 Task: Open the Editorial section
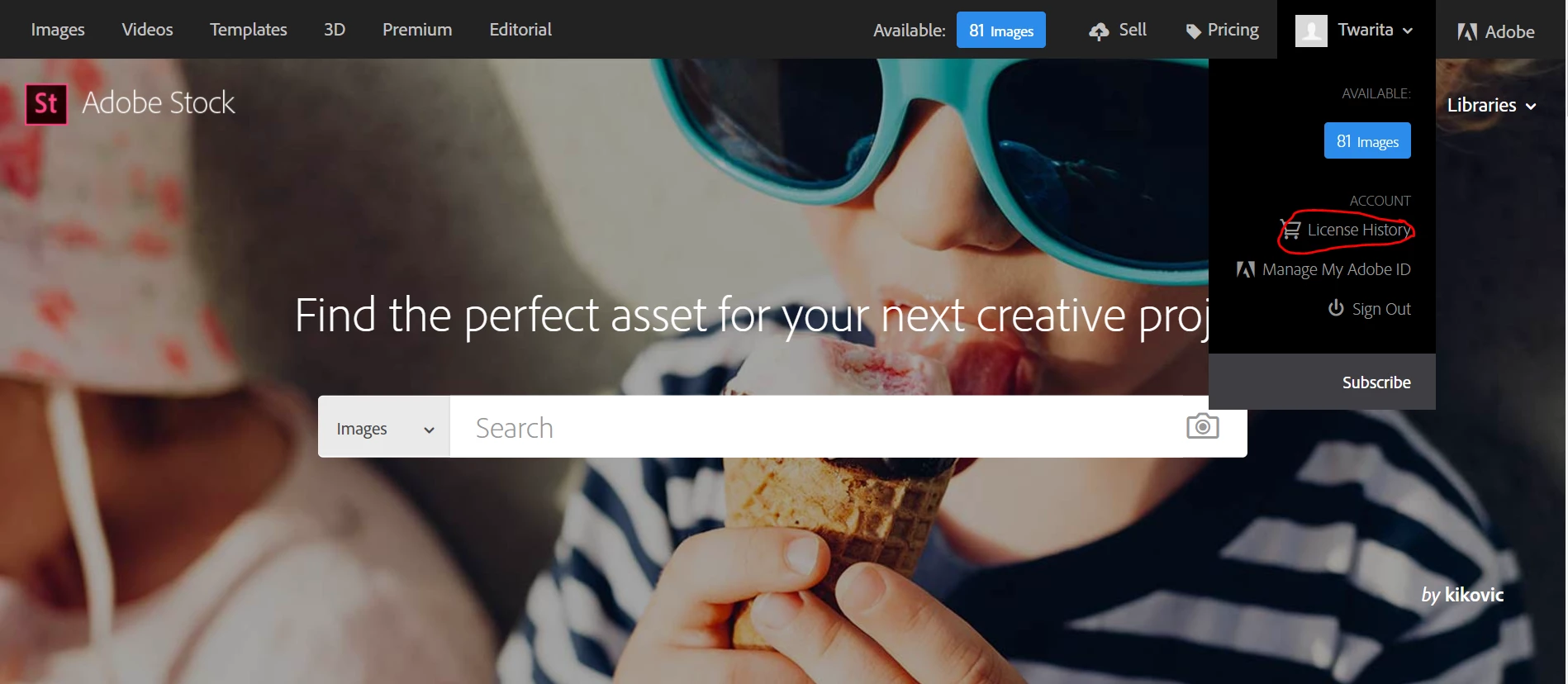click(x=520, y=30)
